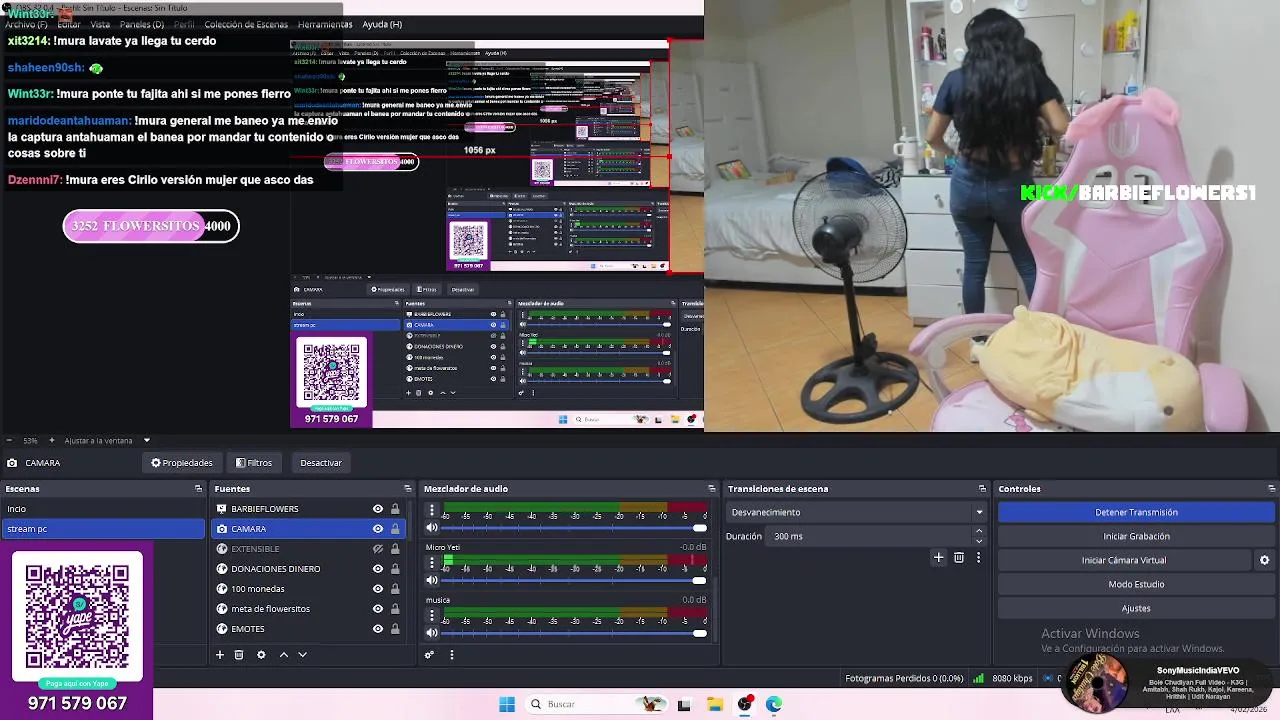Pop out the Controles dock icon

(x=1271, y=489)
